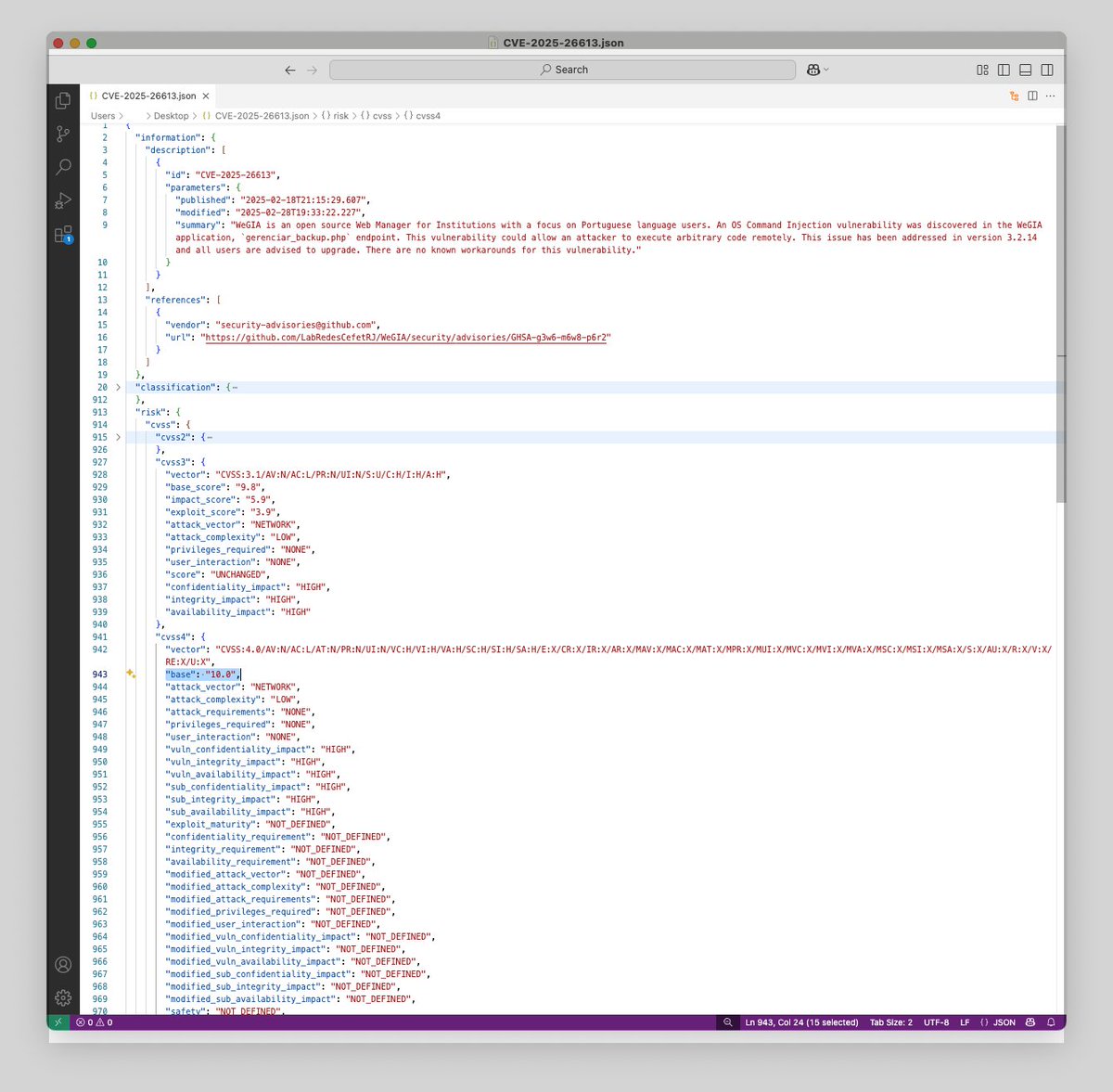
Task: Collapse the folded classification region on line 20
Action: 117,387
